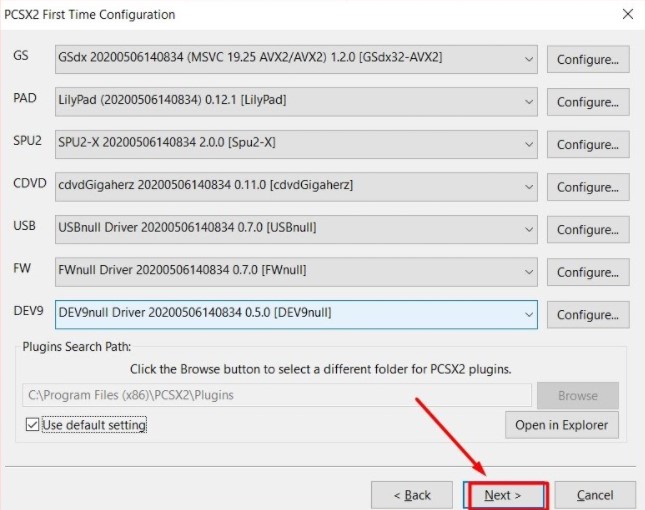Toggle the Use default setting checkbox
This screenshot has width=645, height=510.
click(33, 425)
